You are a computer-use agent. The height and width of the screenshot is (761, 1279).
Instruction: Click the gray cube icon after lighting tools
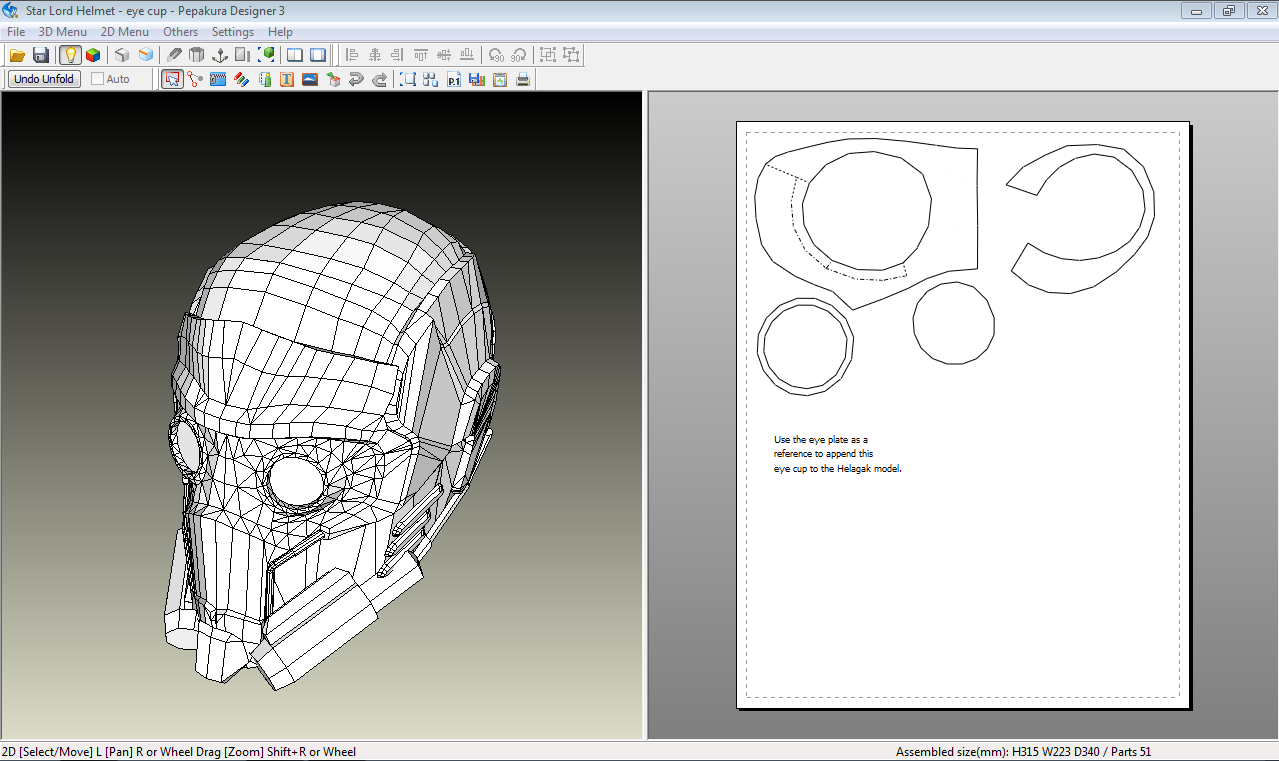122,55
